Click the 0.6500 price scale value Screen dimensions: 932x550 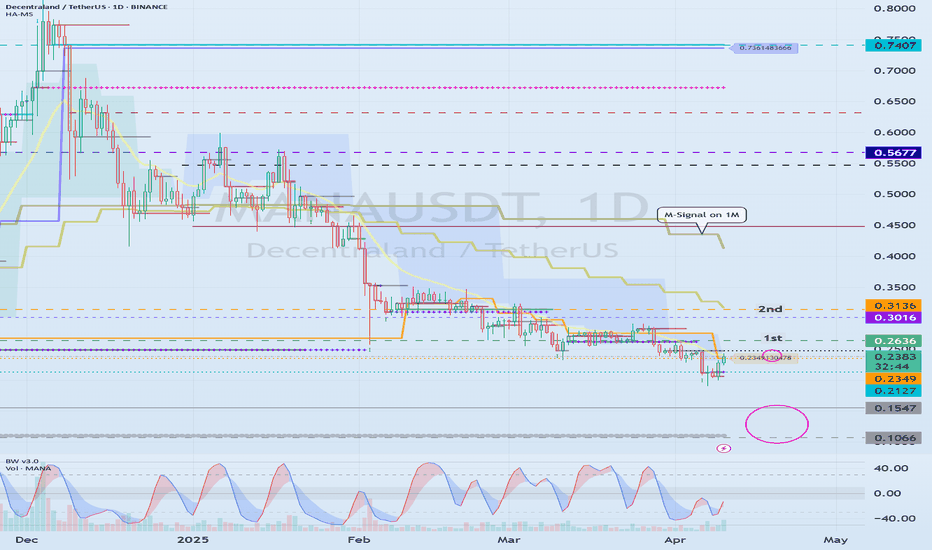coord(895,101)
